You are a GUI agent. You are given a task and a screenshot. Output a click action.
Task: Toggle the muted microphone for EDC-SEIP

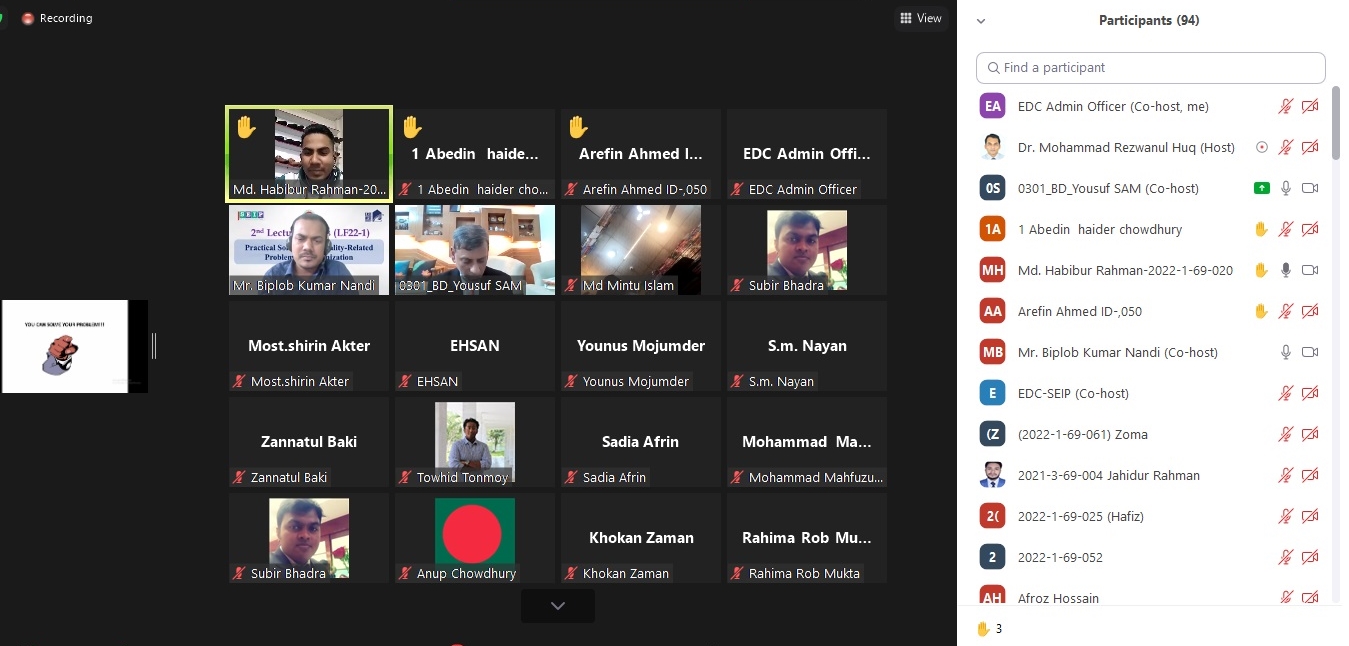pos(1286,393)
